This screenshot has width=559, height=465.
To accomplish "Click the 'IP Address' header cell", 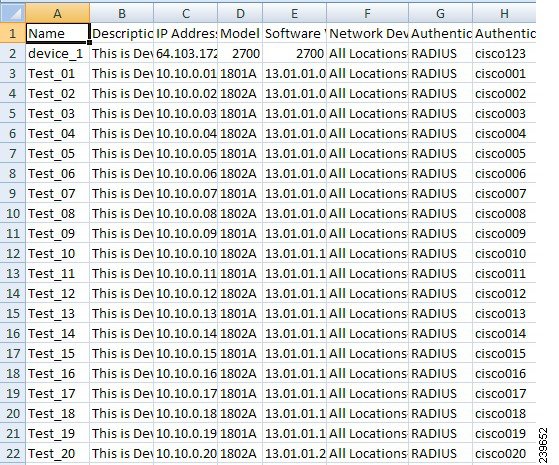I will coord(185,33).
